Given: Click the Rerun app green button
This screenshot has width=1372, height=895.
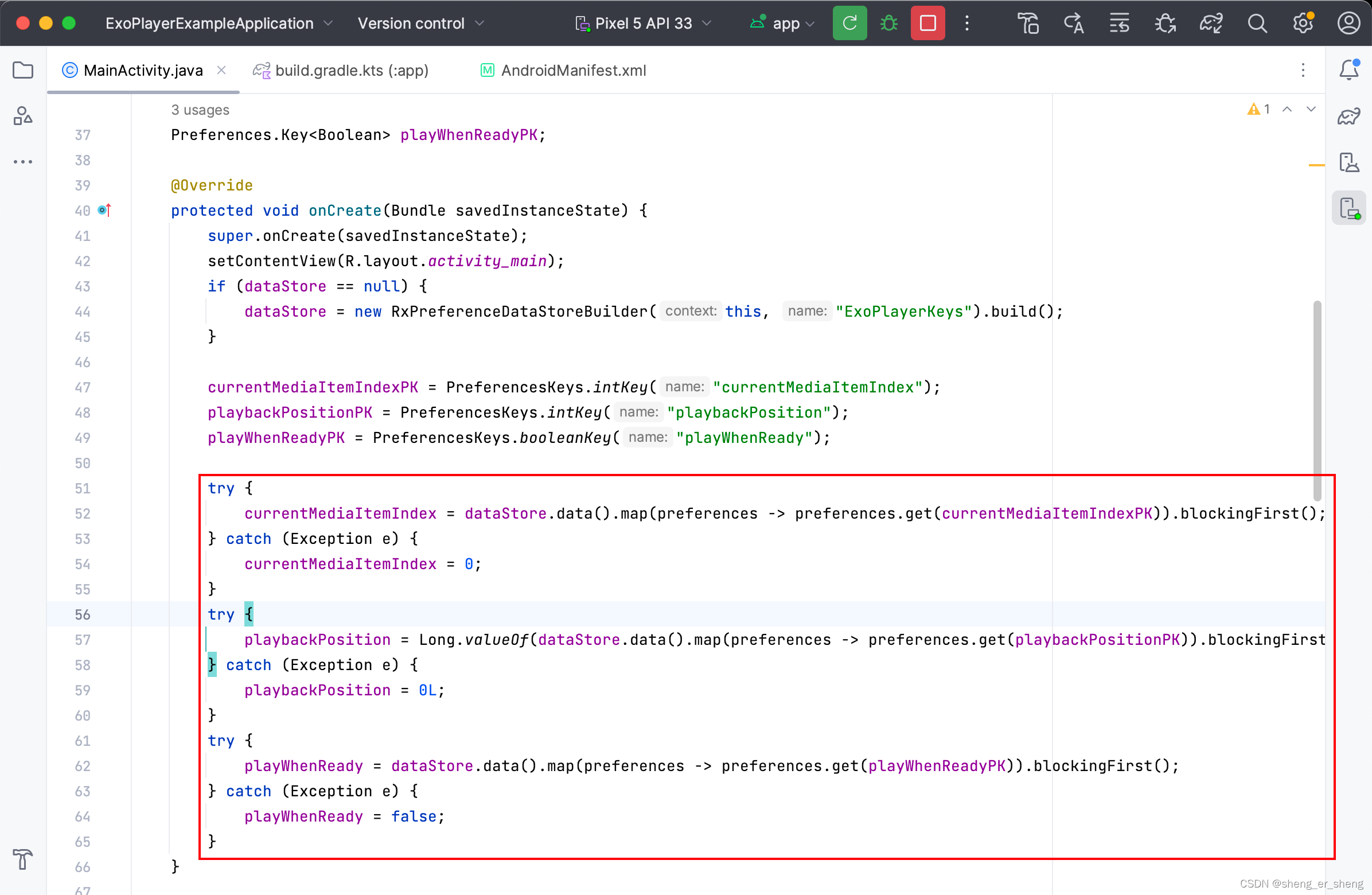Looking at the screenshot, I should [x=849, y=23].
